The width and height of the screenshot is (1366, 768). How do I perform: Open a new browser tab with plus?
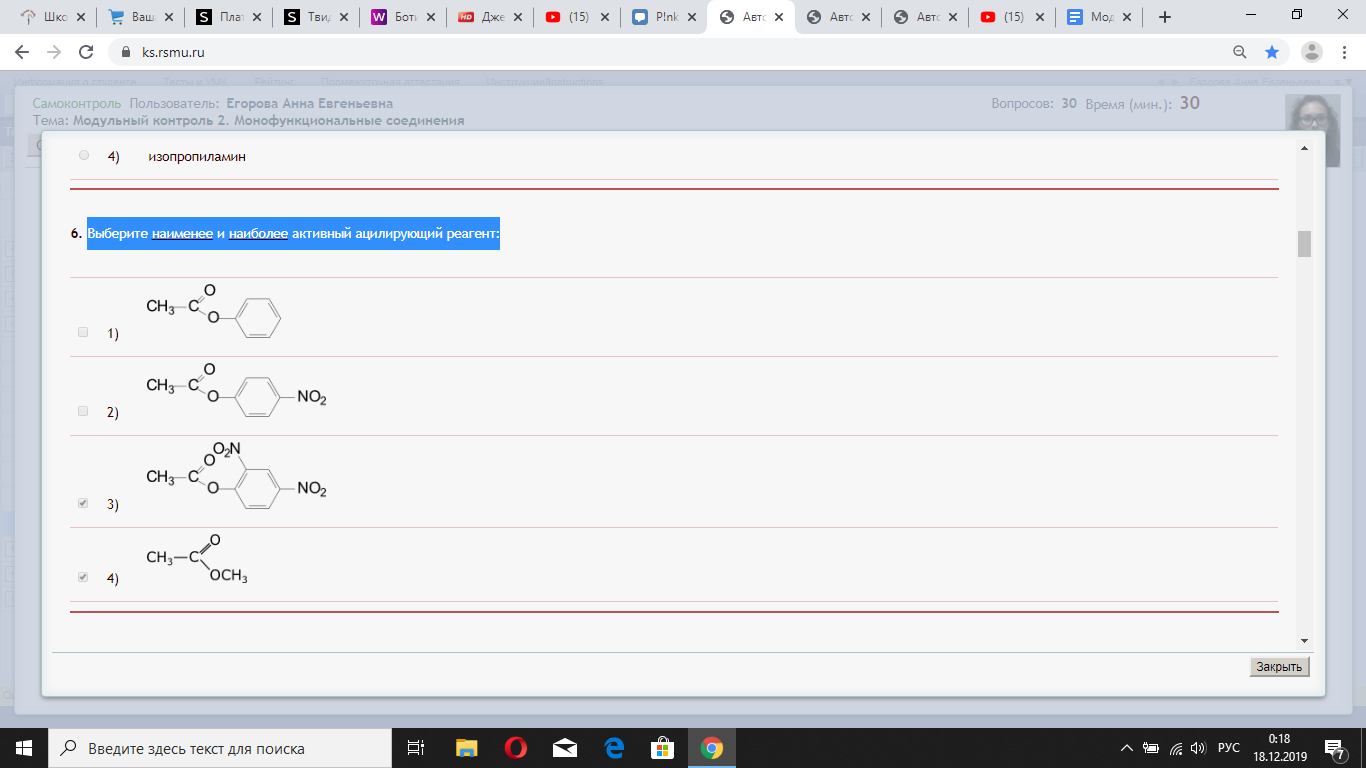click(x=1164, y=17)
